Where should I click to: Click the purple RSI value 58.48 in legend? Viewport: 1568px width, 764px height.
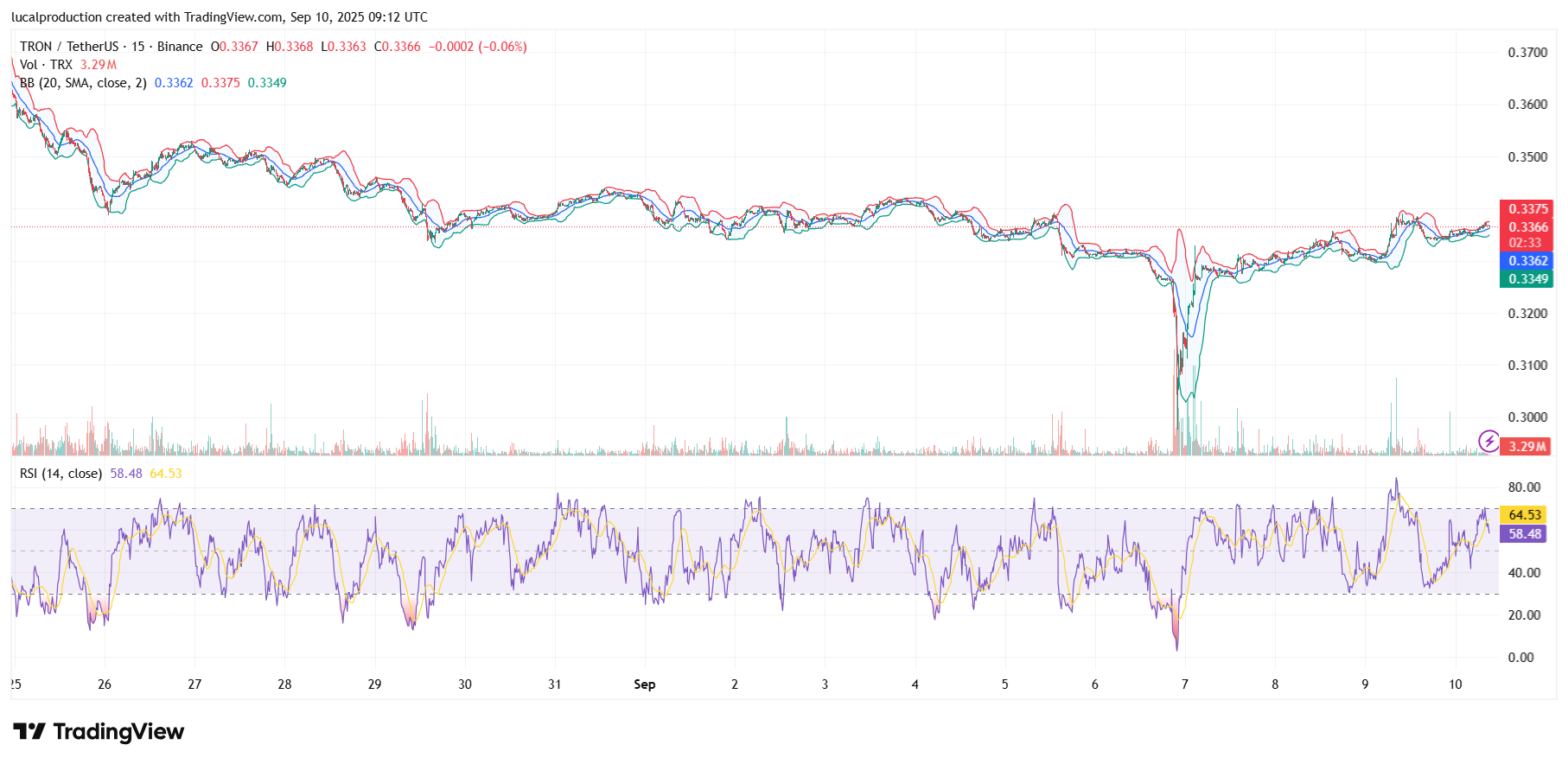tap(126, 474)
